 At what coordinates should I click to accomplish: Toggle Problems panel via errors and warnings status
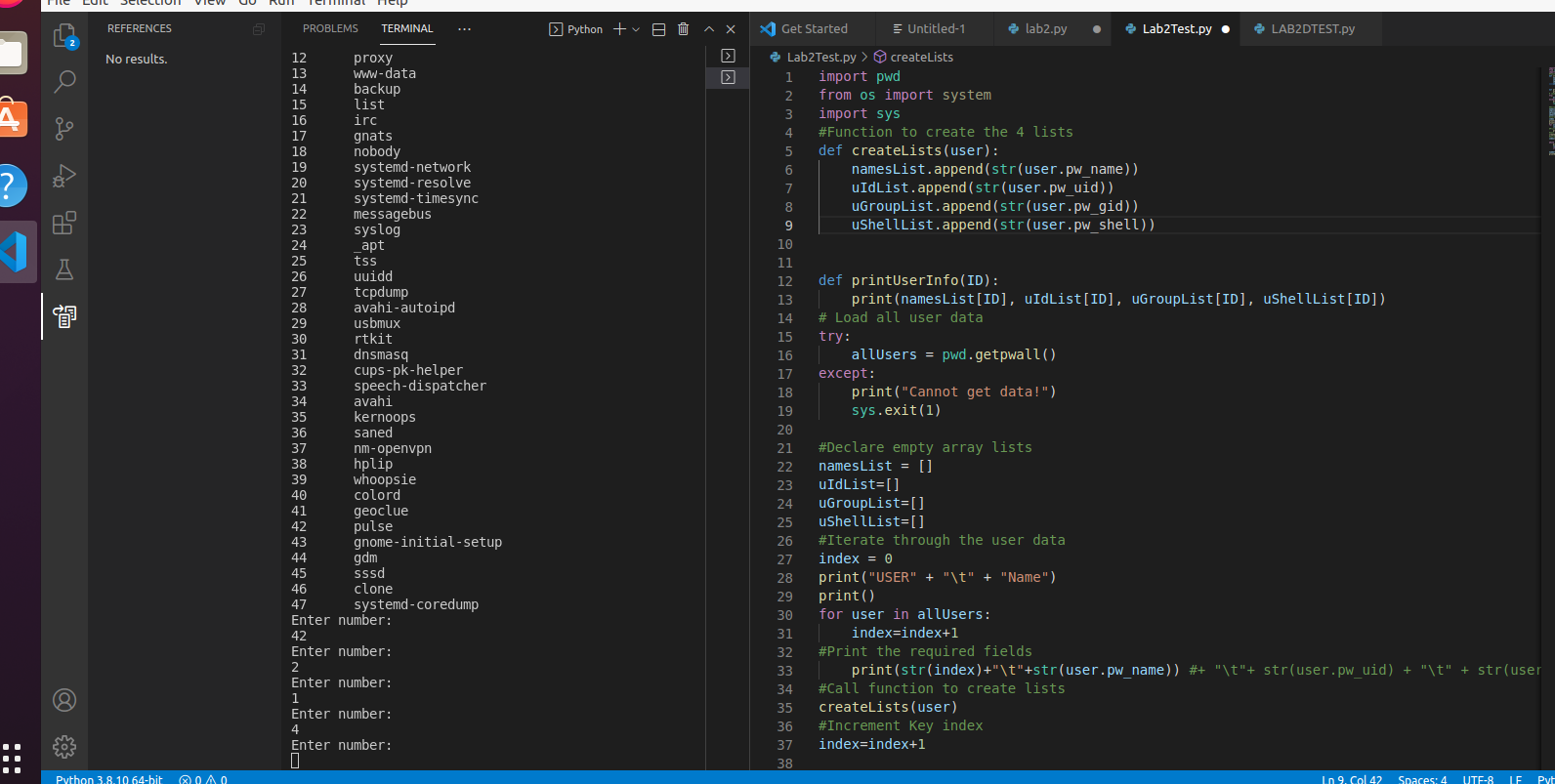pos(203,778)
